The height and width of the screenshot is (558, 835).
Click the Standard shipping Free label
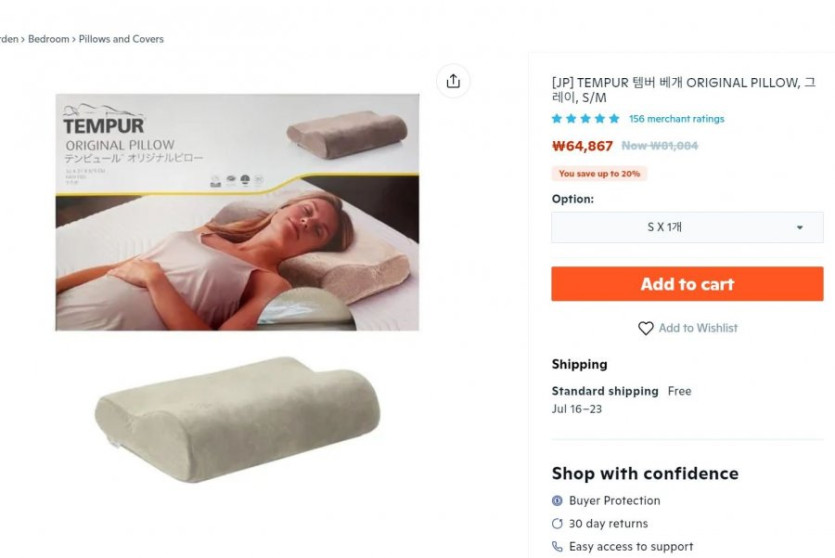pyautogui.click(x=621, y=391)
